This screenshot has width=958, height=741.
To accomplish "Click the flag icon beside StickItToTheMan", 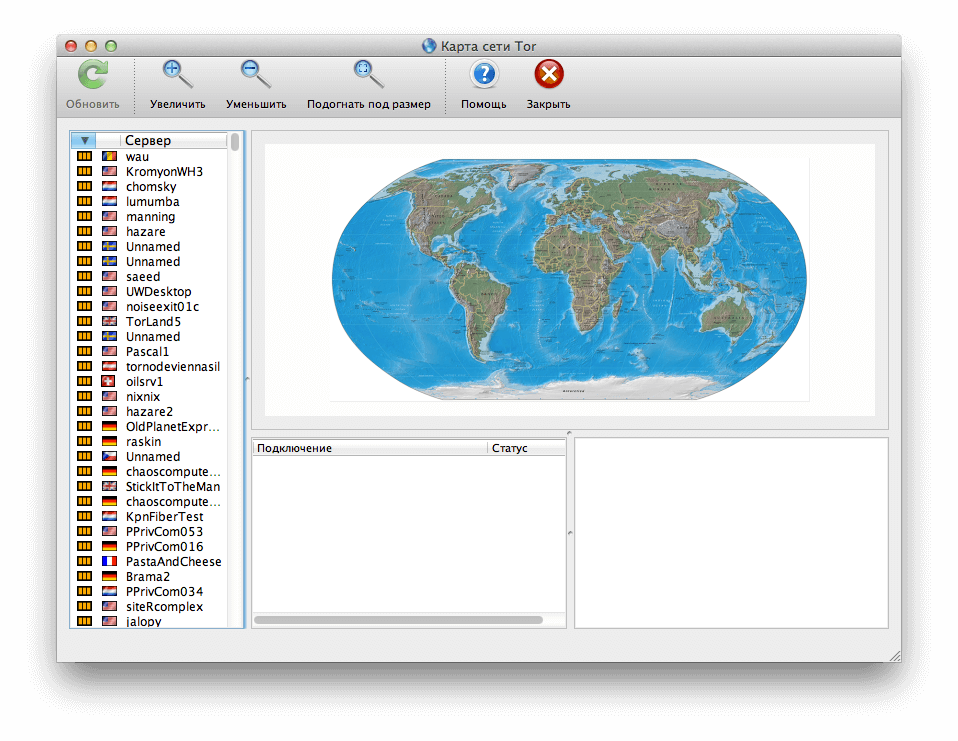I will click(109, 486).
